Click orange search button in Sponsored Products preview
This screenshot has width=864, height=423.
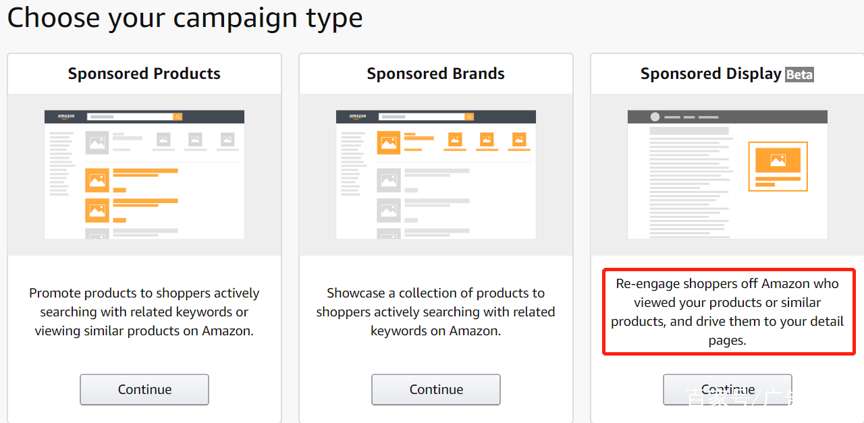(x=178, y=117)
